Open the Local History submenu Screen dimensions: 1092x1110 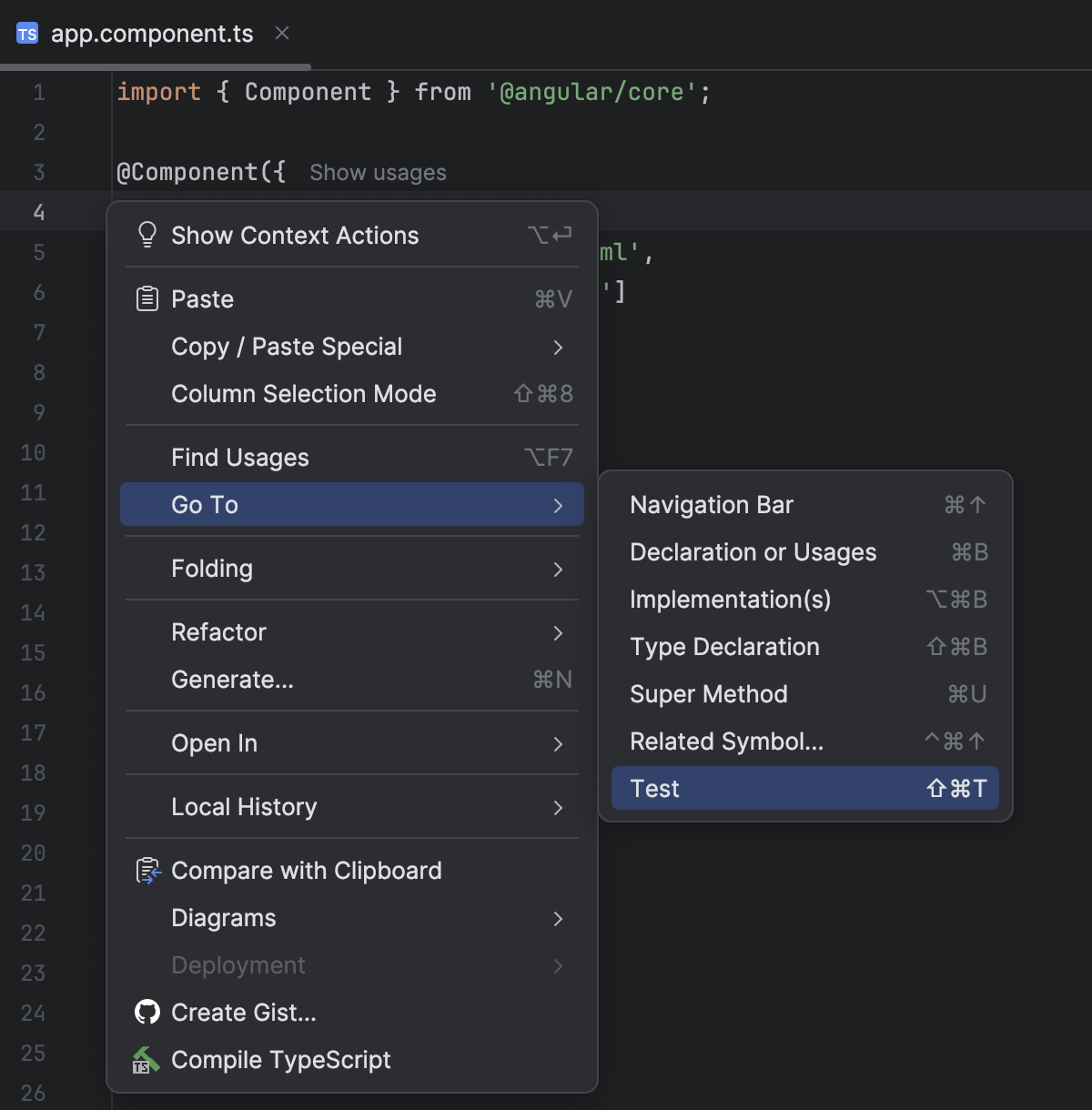click(x=352, y=807)
